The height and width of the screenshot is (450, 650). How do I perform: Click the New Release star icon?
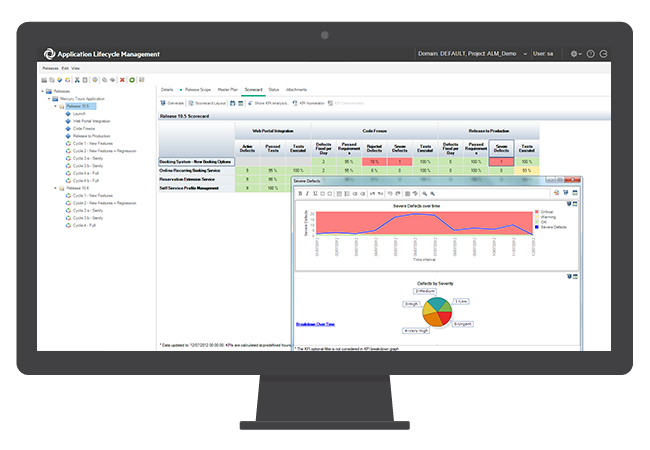point(60,80)
